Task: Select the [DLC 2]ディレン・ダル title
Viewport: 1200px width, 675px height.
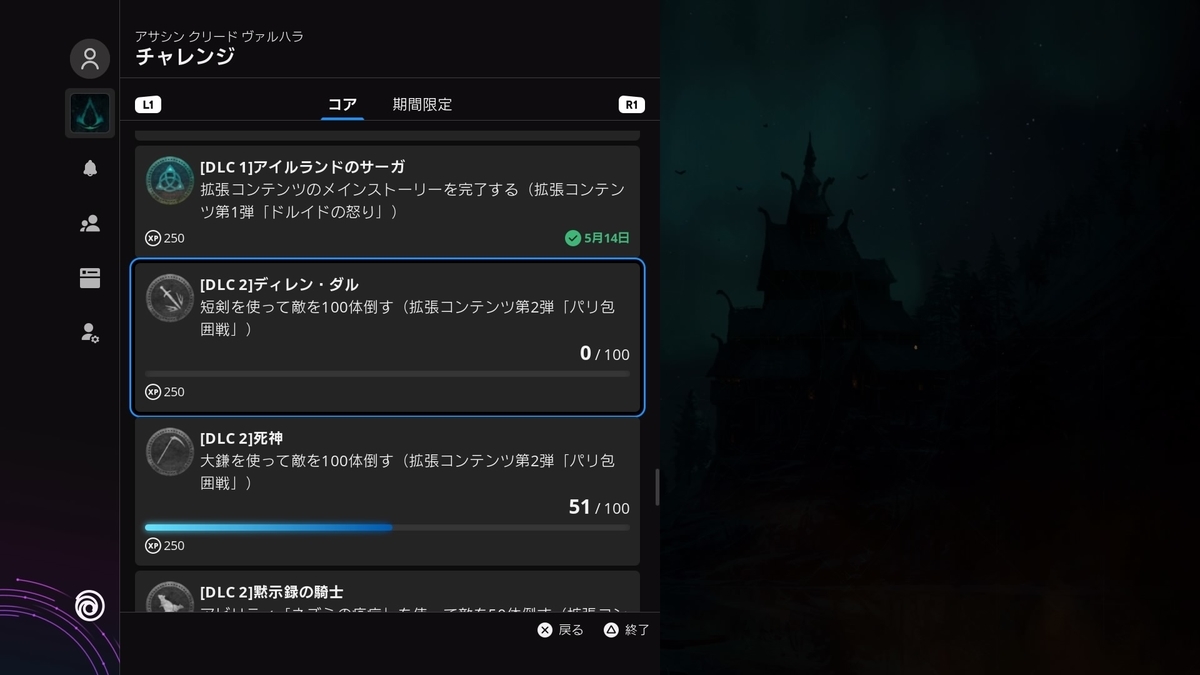Action: 279,285
